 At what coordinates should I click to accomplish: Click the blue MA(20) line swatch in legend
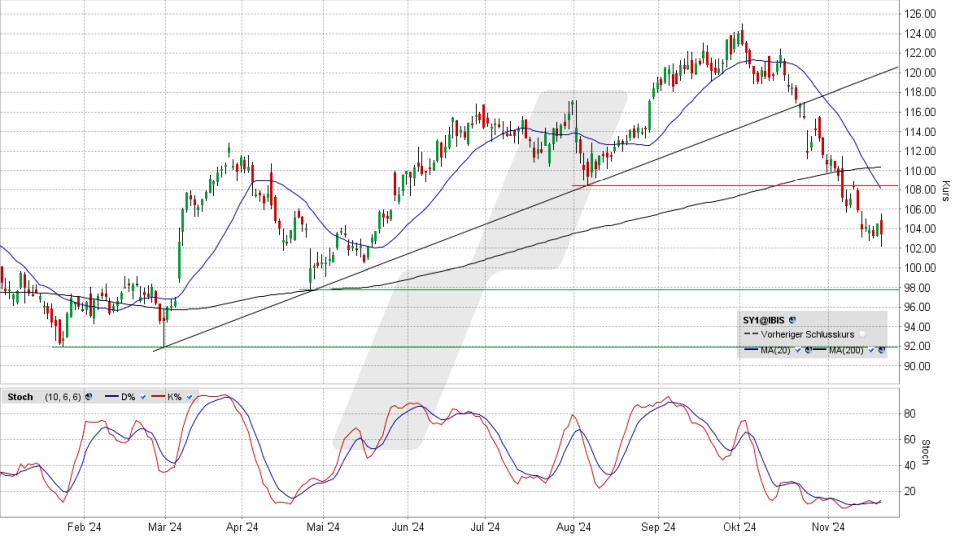(x=751, y=349)
